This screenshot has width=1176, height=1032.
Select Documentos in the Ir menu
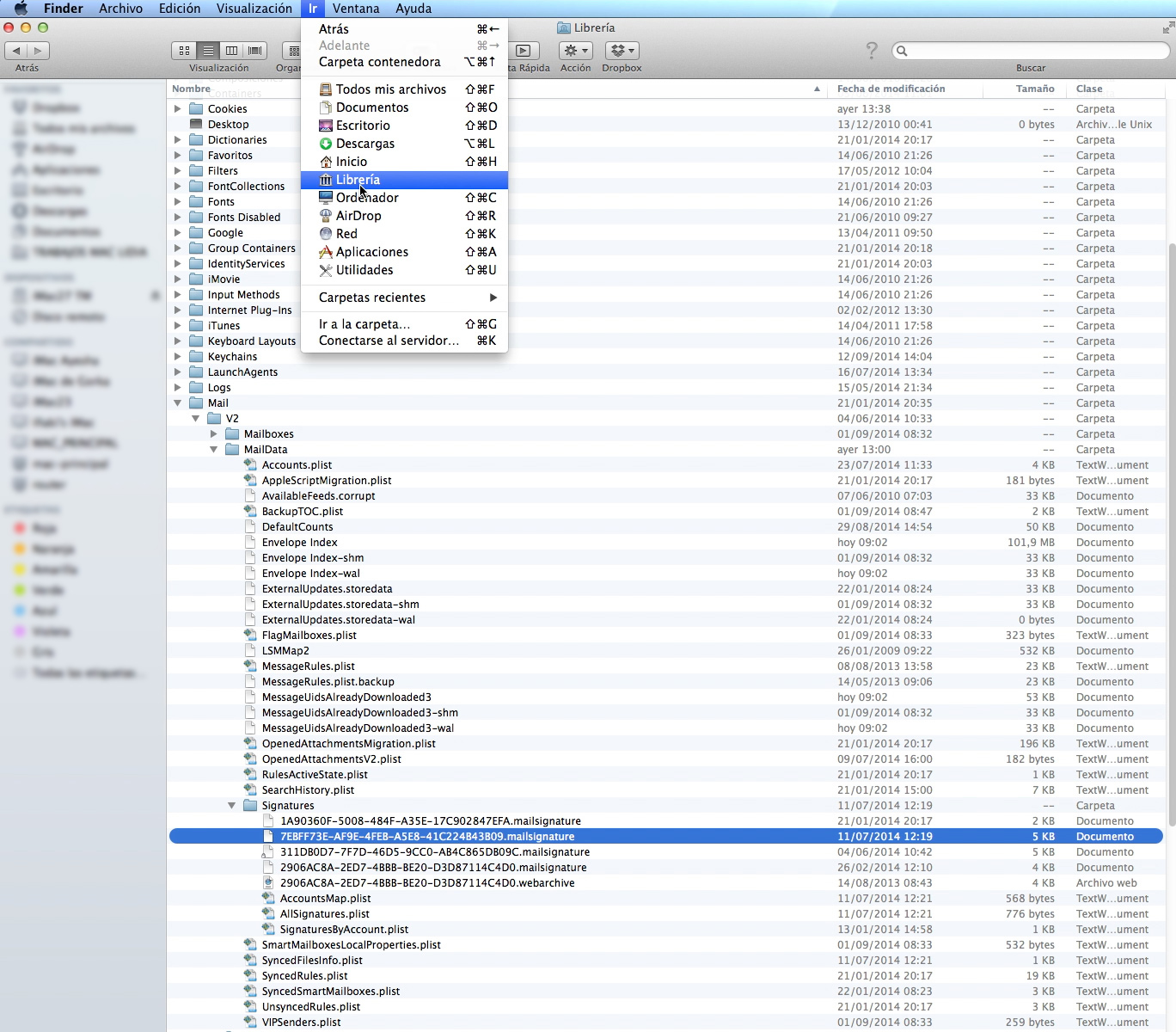[404, 107]
